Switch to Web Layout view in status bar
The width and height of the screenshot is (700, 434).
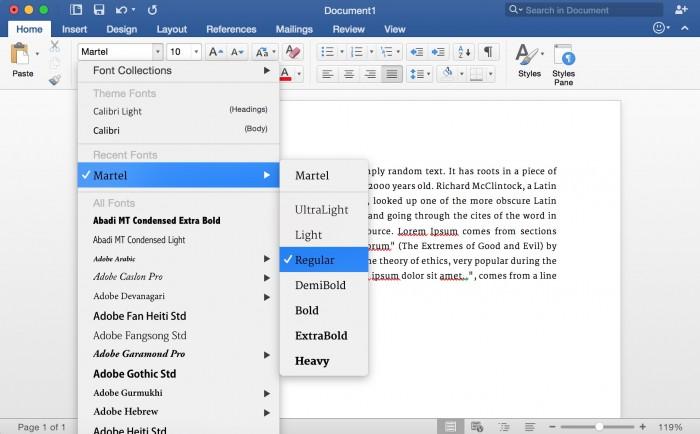(x=477, y=427)
